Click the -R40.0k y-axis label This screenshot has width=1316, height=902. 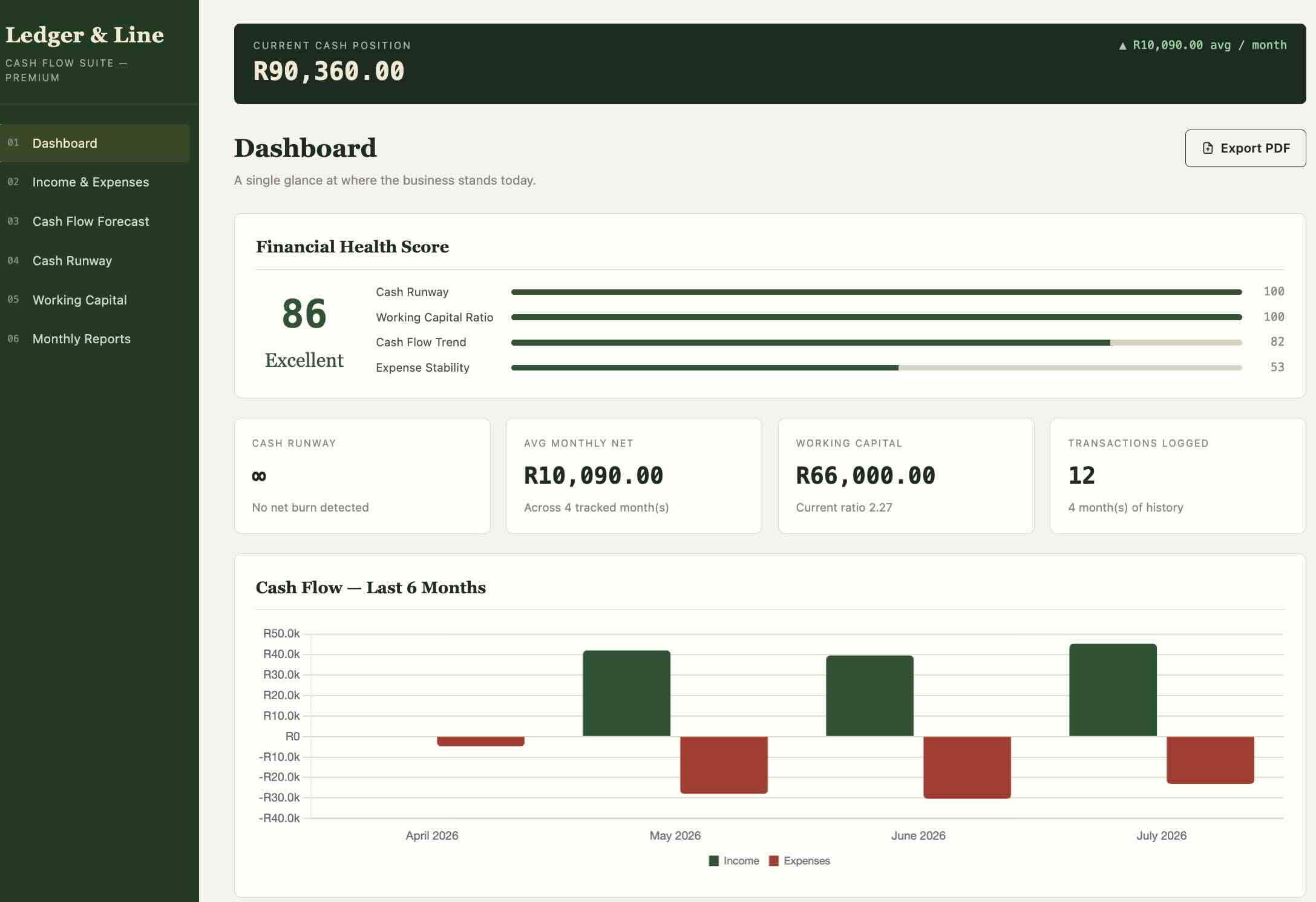coord(279,818)
